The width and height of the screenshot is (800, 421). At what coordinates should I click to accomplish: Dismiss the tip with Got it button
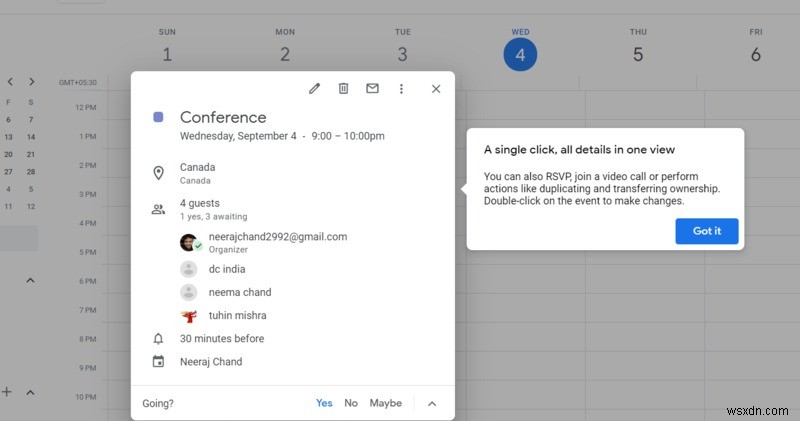click(x=707, y=231)
